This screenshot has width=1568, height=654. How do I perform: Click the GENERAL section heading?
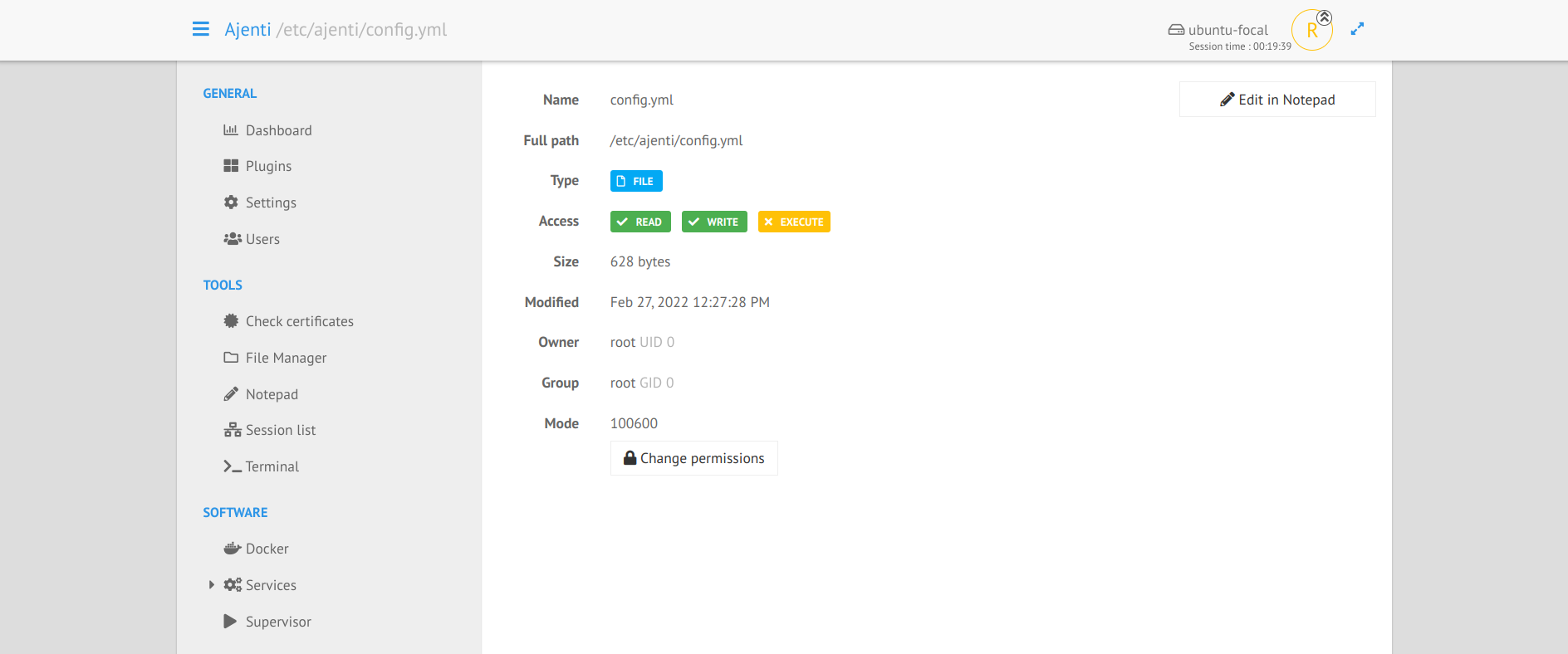point(230,94)
